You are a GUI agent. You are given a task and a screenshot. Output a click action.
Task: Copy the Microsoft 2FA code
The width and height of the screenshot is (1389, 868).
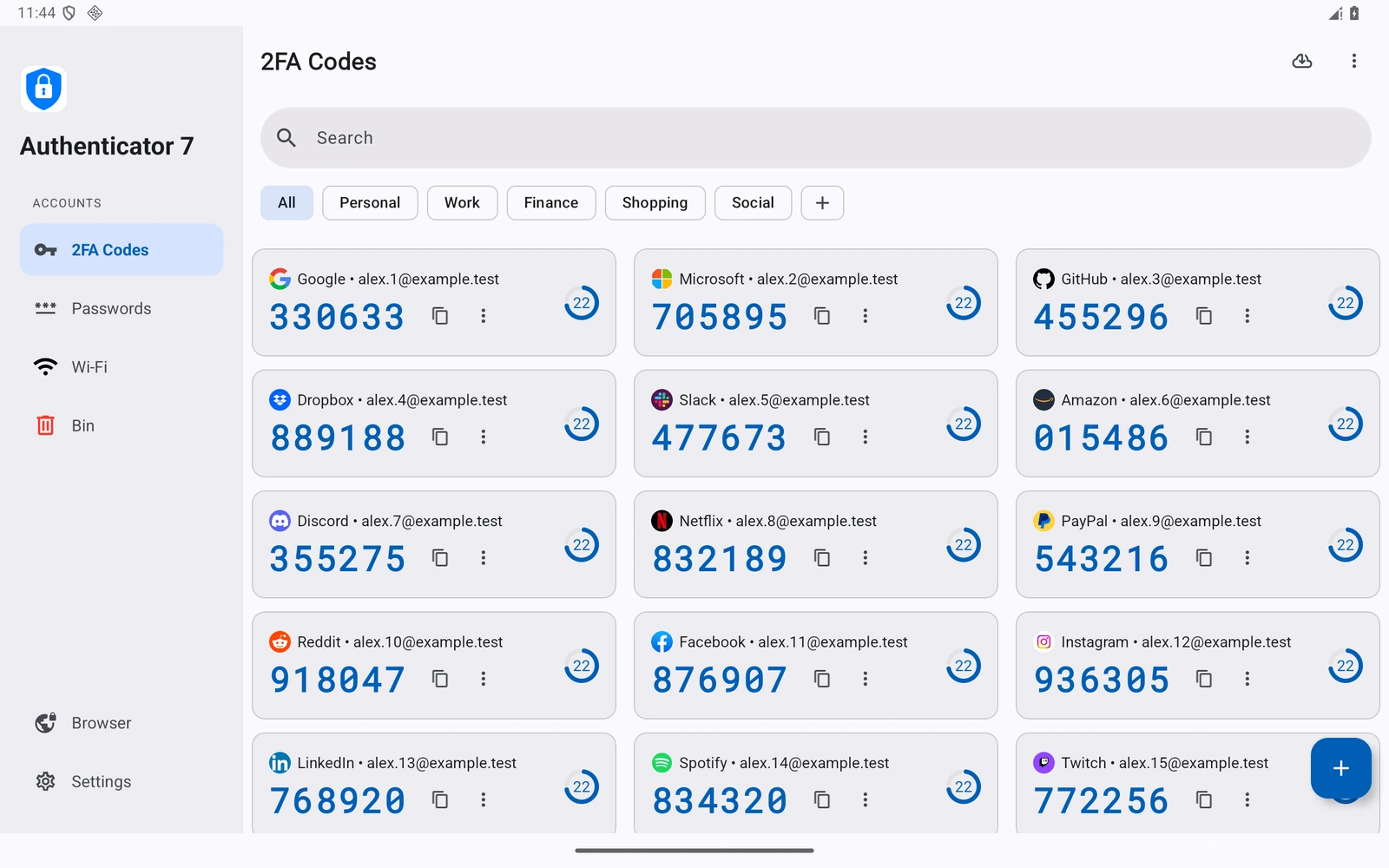tap(822, 316)
